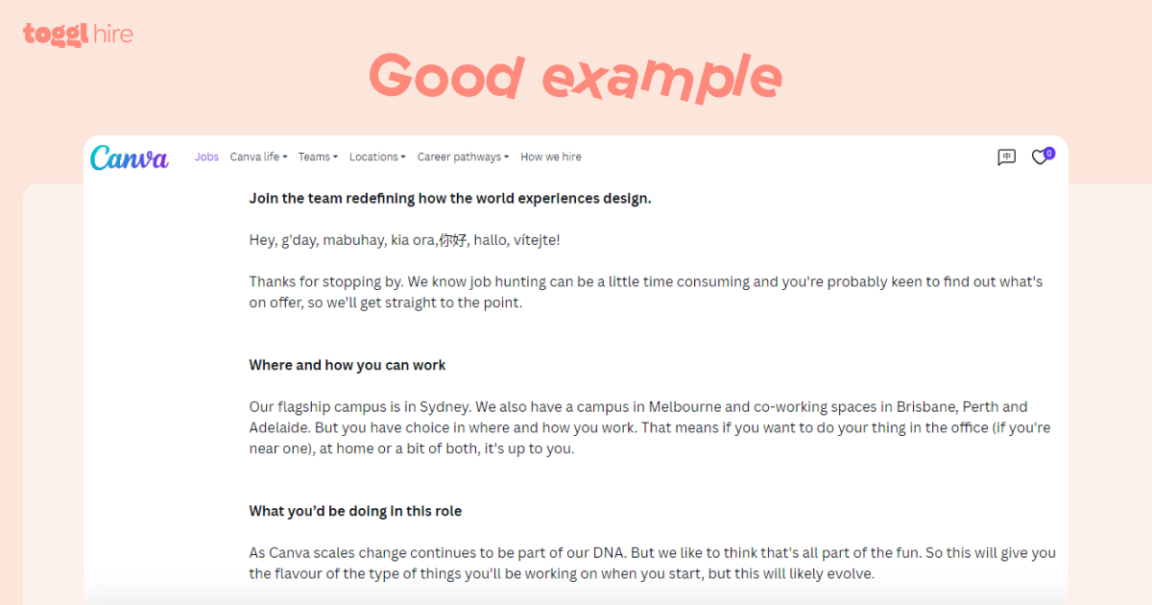Click the "What you'd be doing in this role" heading
The height and width of the screenshot is (605, 1152).
355,511
